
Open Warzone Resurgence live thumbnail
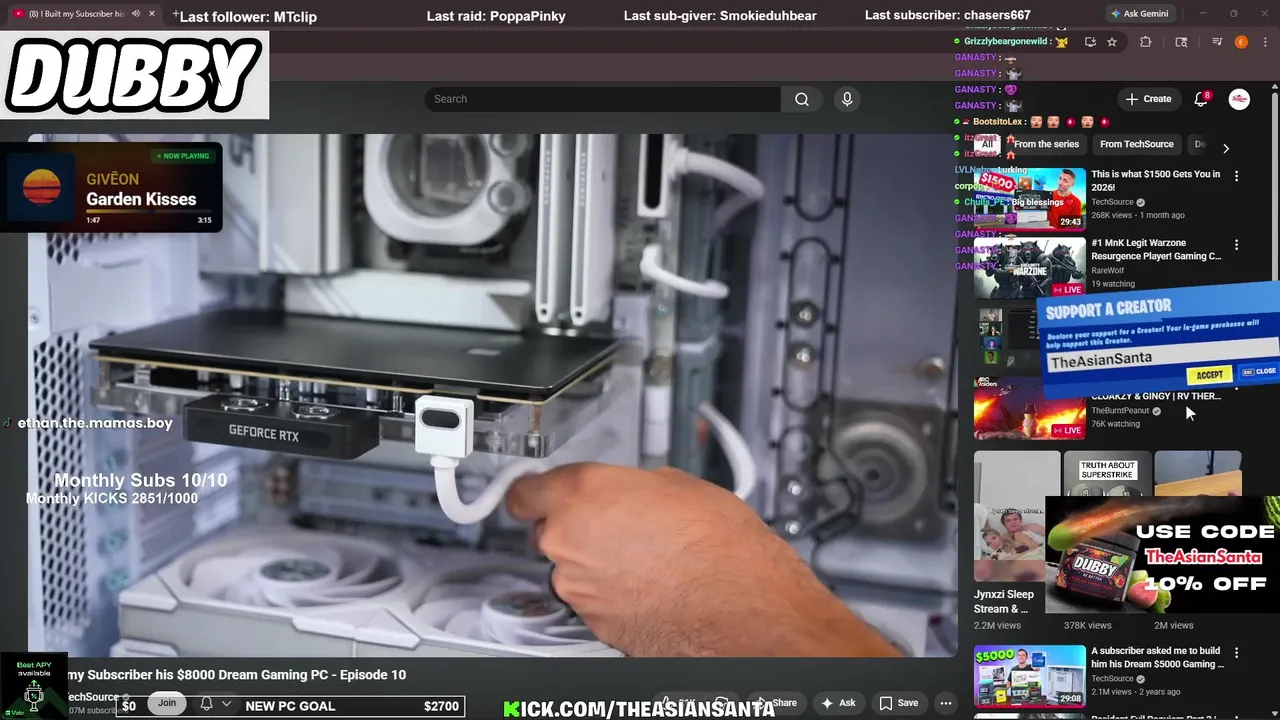tap(1030, 268)
